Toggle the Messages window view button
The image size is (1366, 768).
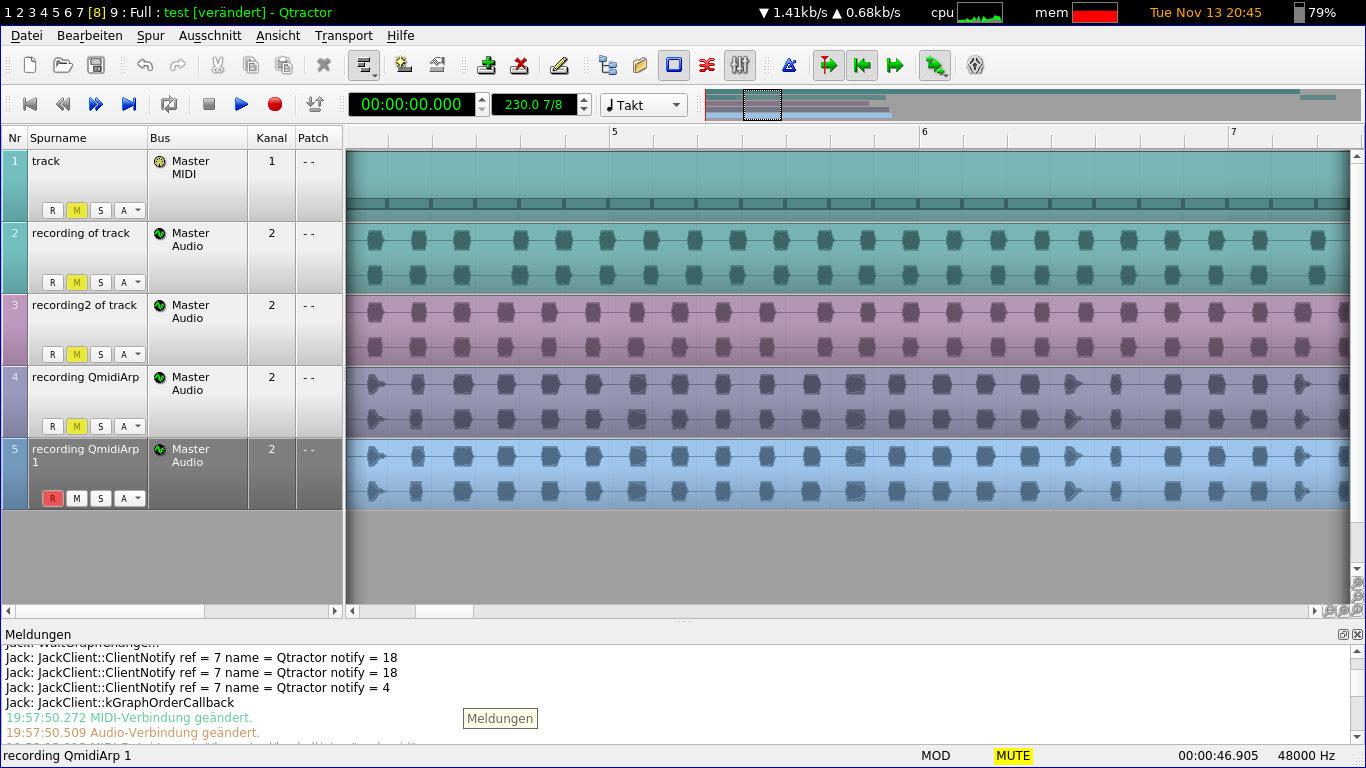pyautogui.click(x=674, y=65)
